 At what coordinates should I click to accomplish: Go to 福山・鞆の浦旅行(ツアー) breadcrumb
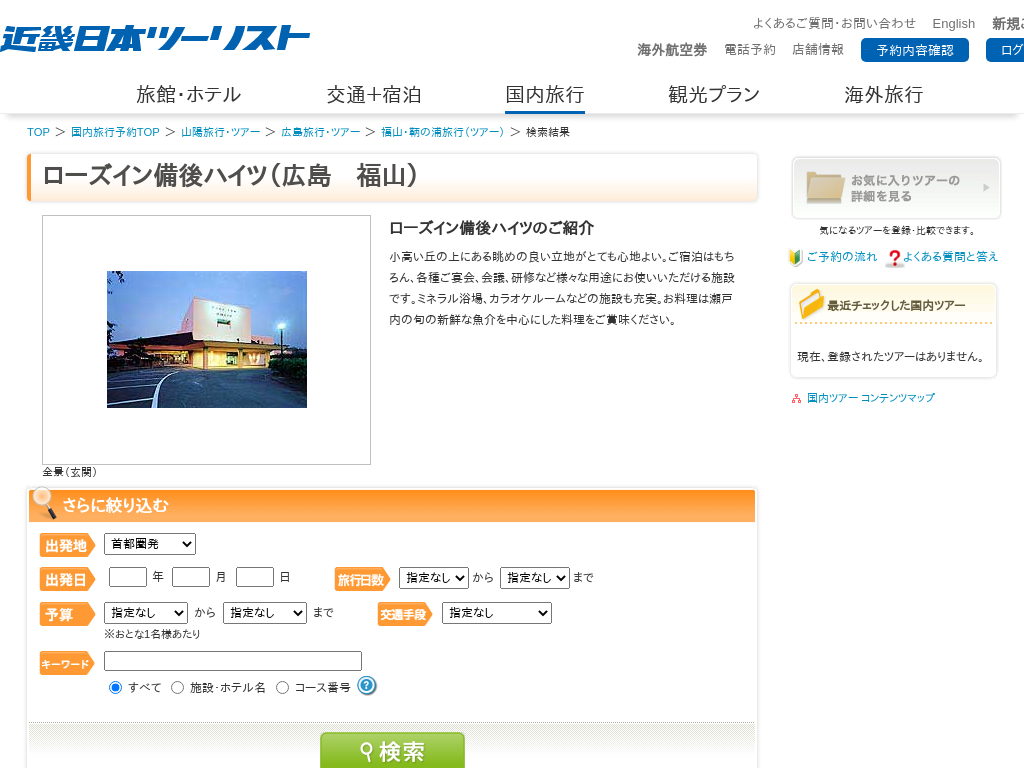coord(443,132)
